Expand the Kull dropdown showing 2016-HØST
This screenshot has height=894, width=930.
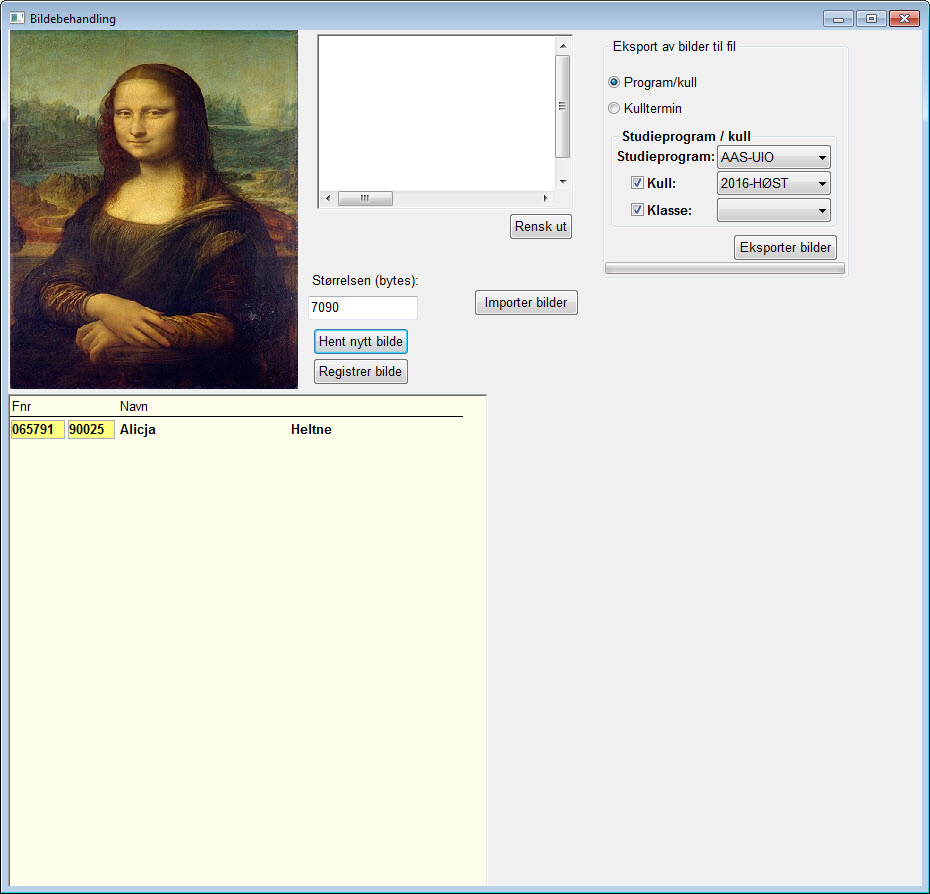click(773, 183)
